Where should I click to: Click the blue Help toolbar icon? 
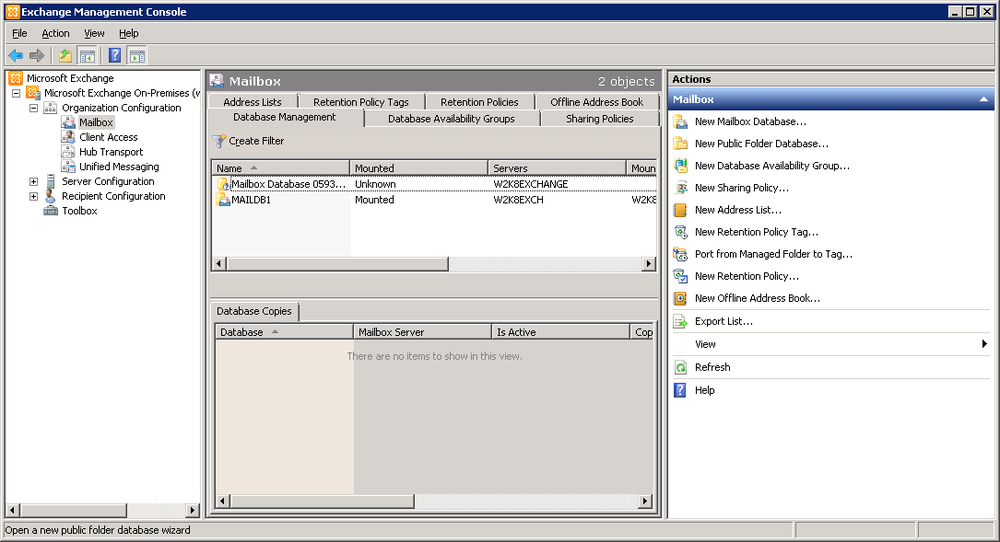coord(115,55)
